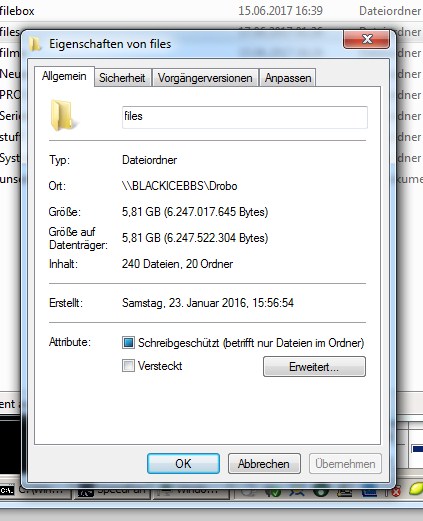Click the lime green tray icon
This screenshot has height=521, width=423.
415,490
